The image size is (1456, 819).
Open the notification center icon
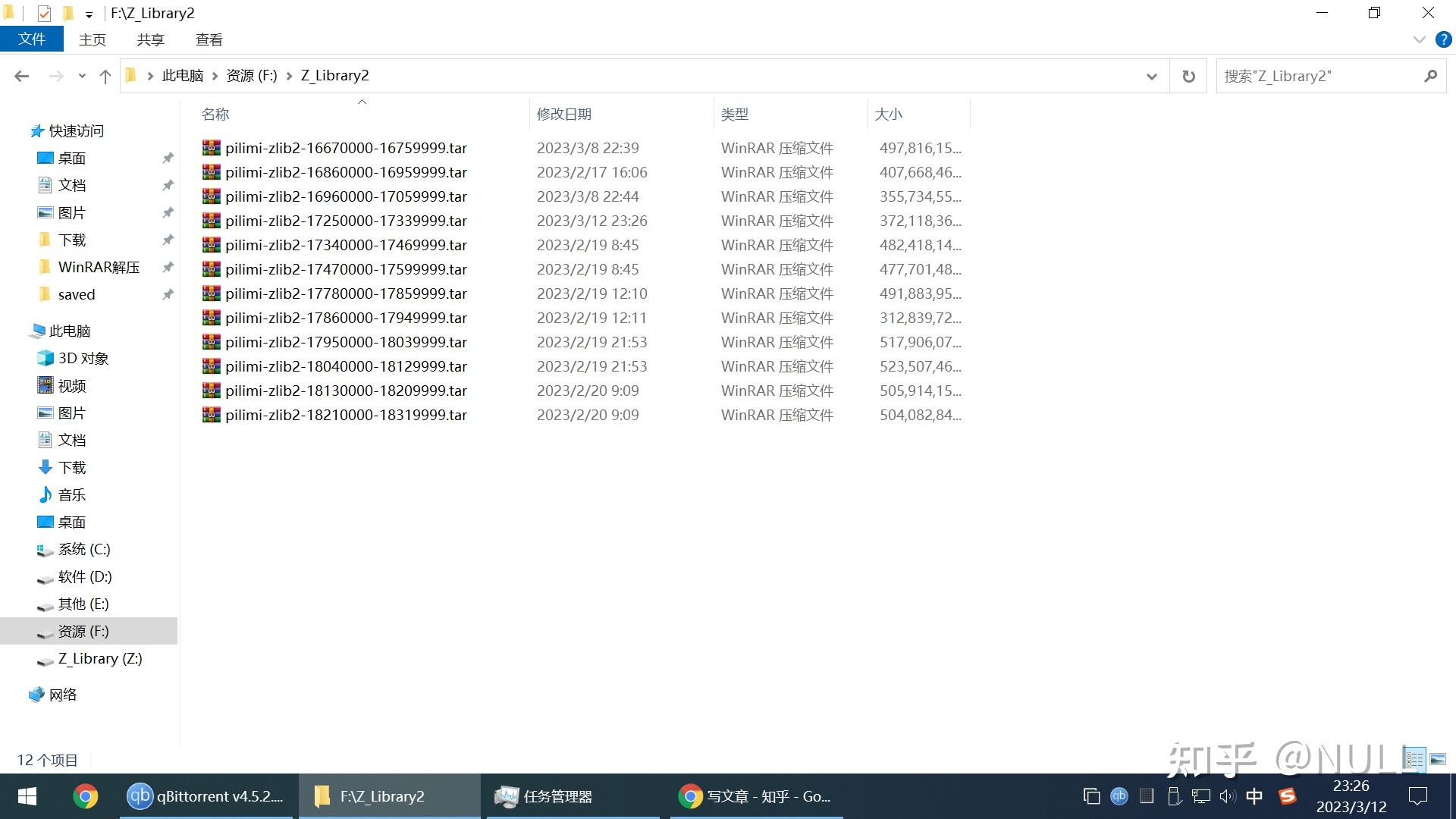coord(1417,796)
